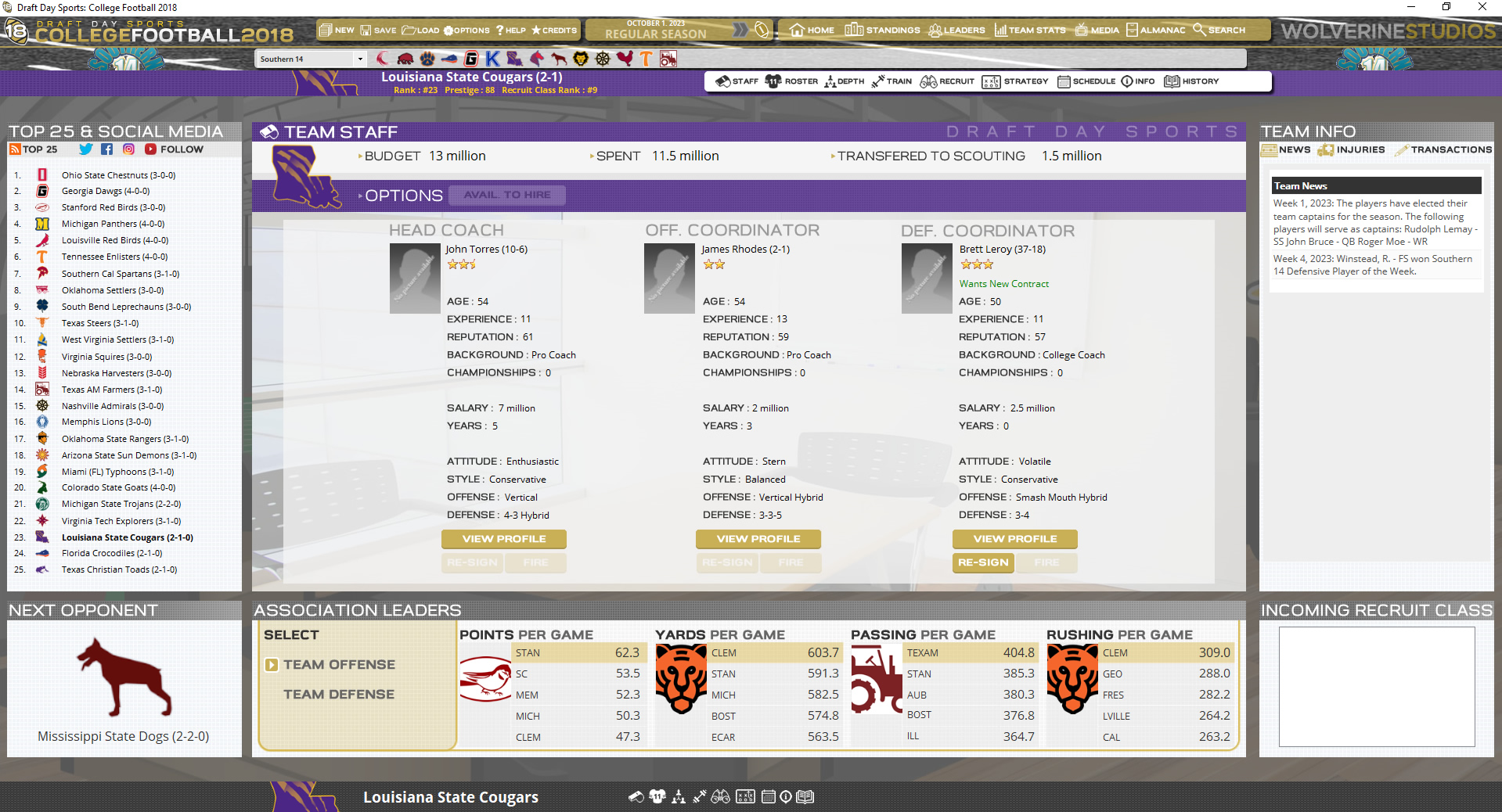Viewport: 1502px width, 812px height.
Task: Open the Standings screen
Action: [881, 30]
